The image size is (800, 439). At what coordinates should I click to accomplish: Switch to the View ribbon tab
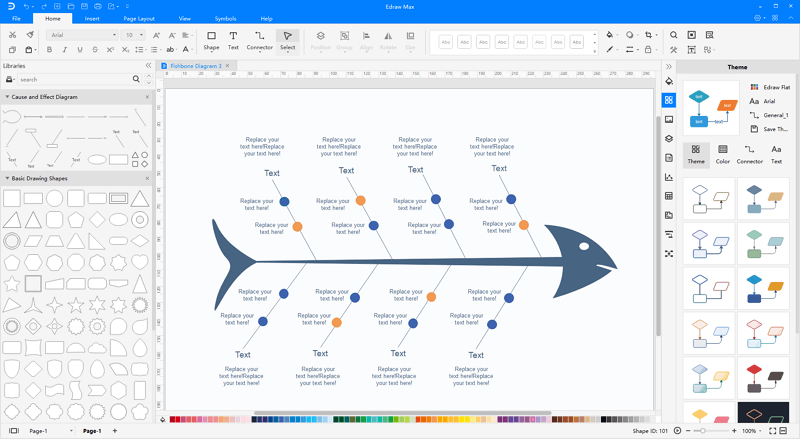185,18
